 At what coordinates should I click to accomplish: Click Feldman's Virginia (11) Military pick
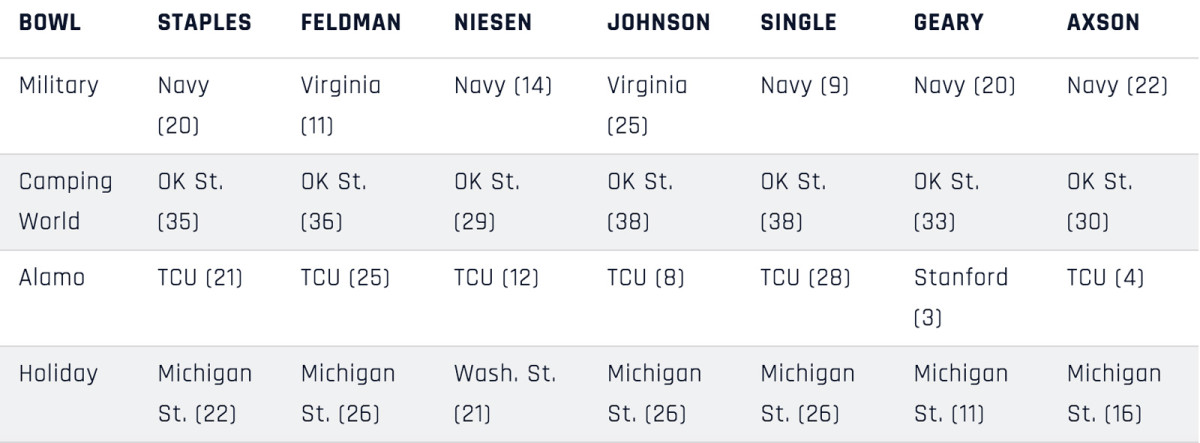coord(341,106)
